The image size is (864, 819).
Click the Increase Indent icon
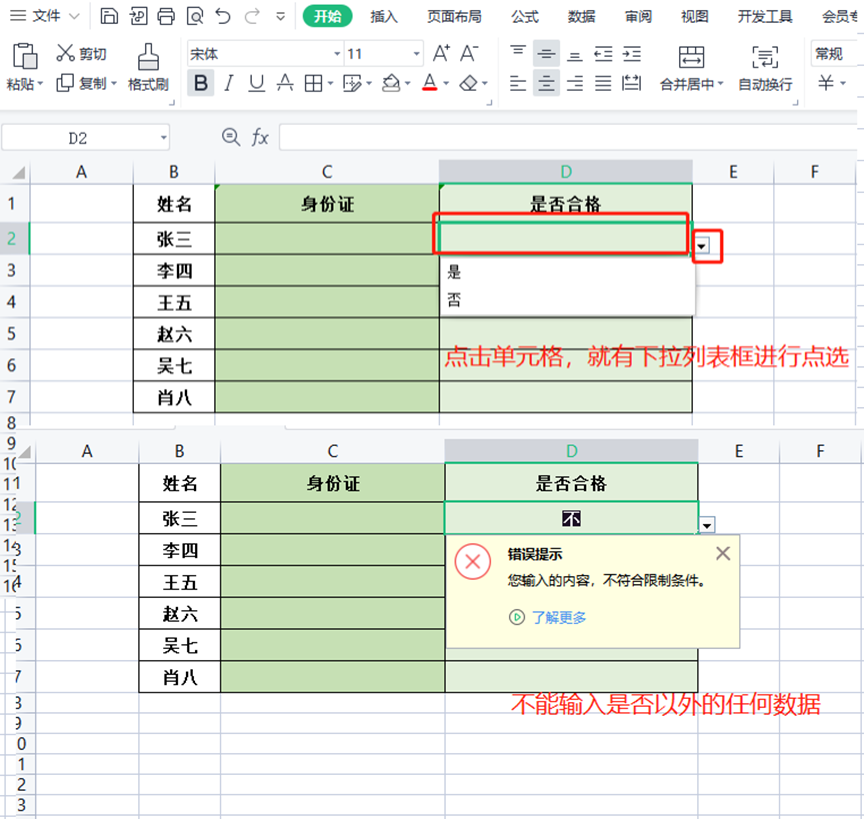click(x=631, y=53)
